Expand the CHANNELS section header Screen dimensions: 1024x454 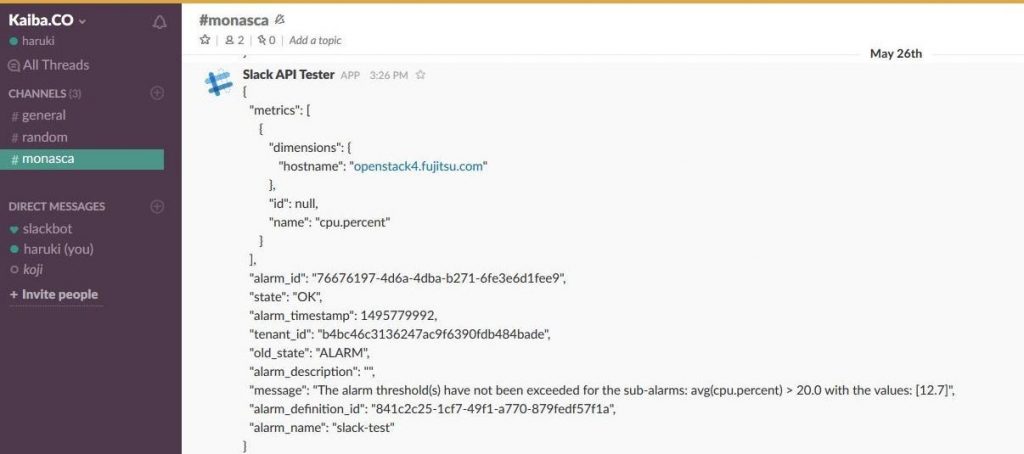[x=44, y=93]
